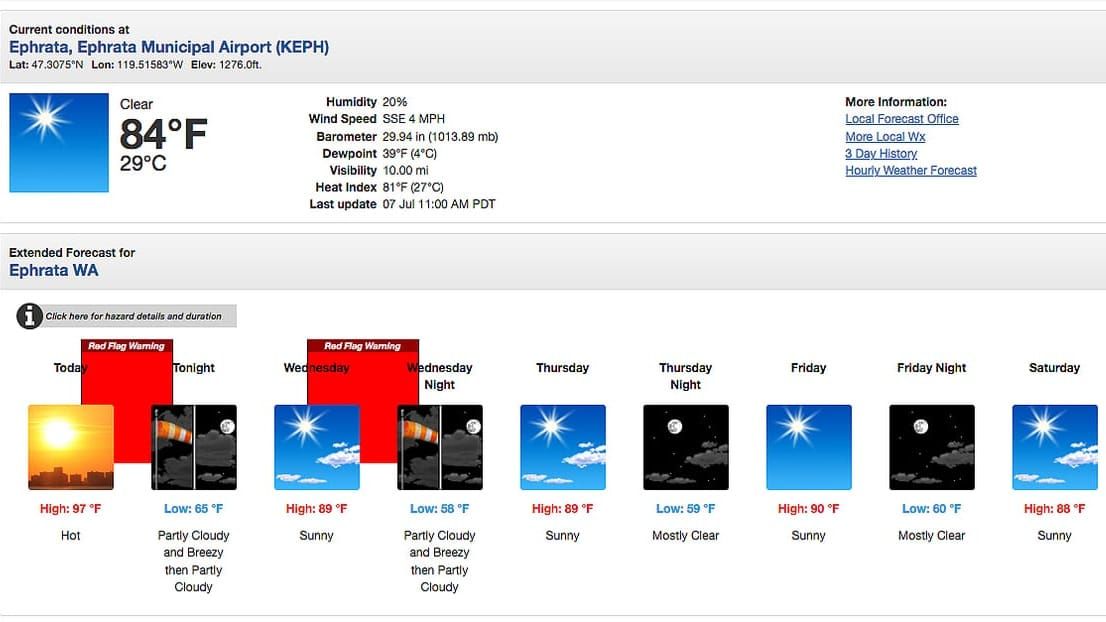Click the High: 88 °F label
Image resolution: width=1106 pixels, height=622 pixels.
[x=1055, y=508]
